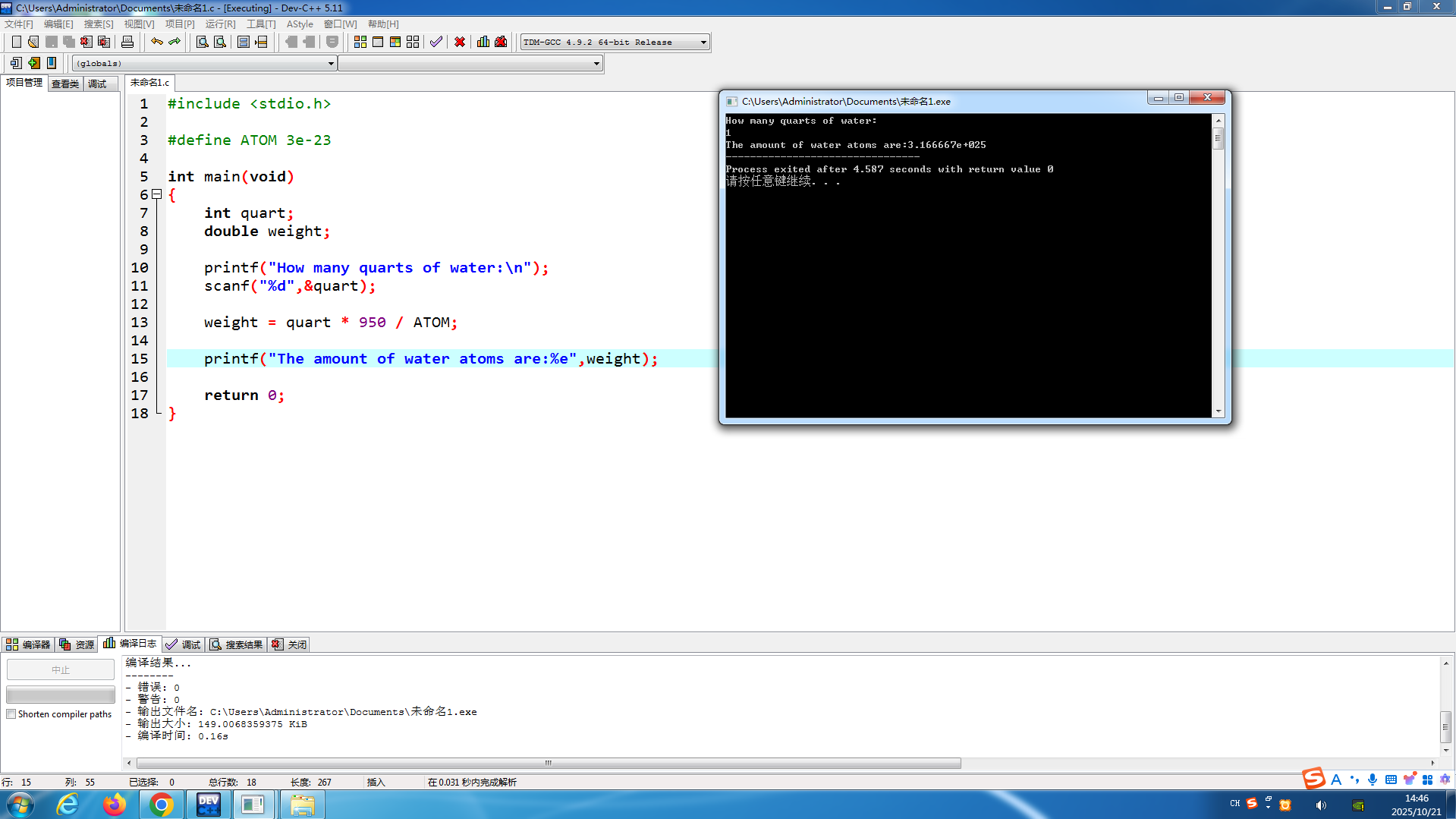Enable Shorten compiler paths checkbox
1456x819 pixels.
[11, 714]
